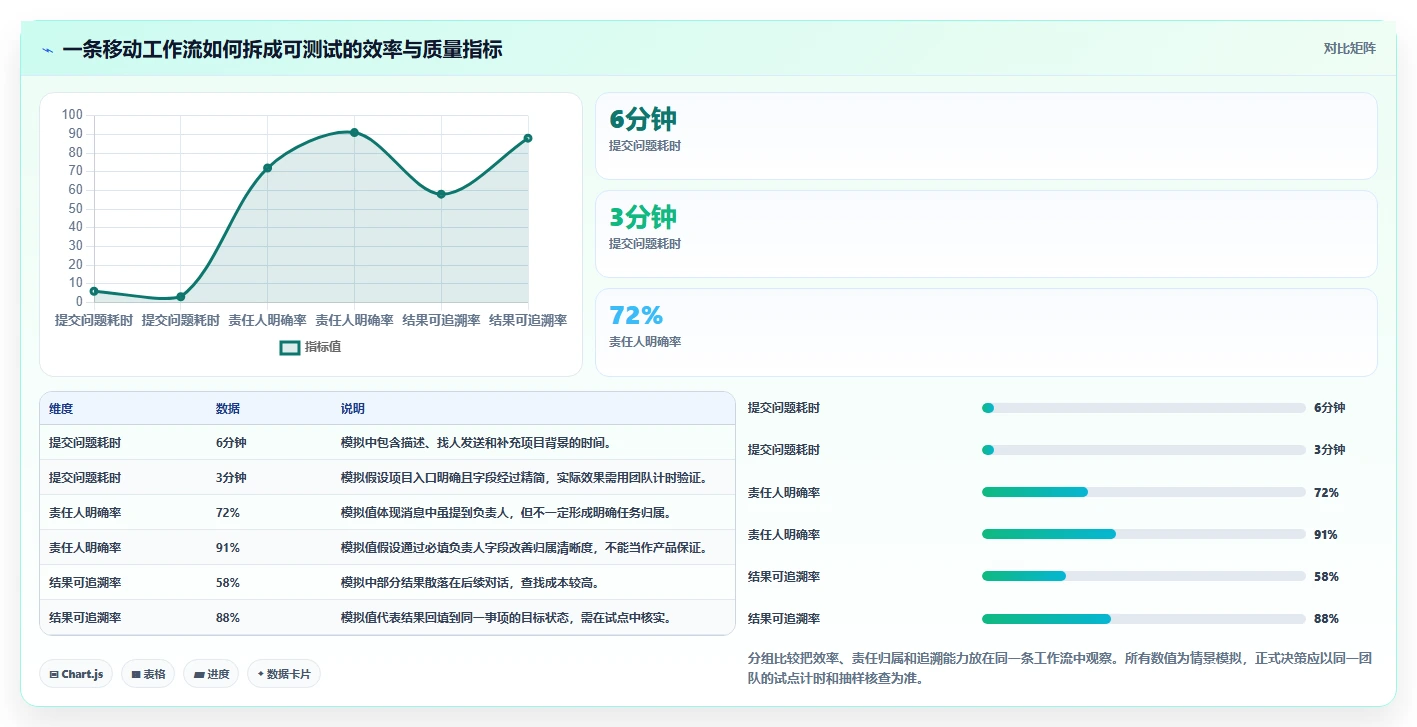Click the green 3分钟 metric card
This screenshot has width=1417, height=727.
[986, 234]
